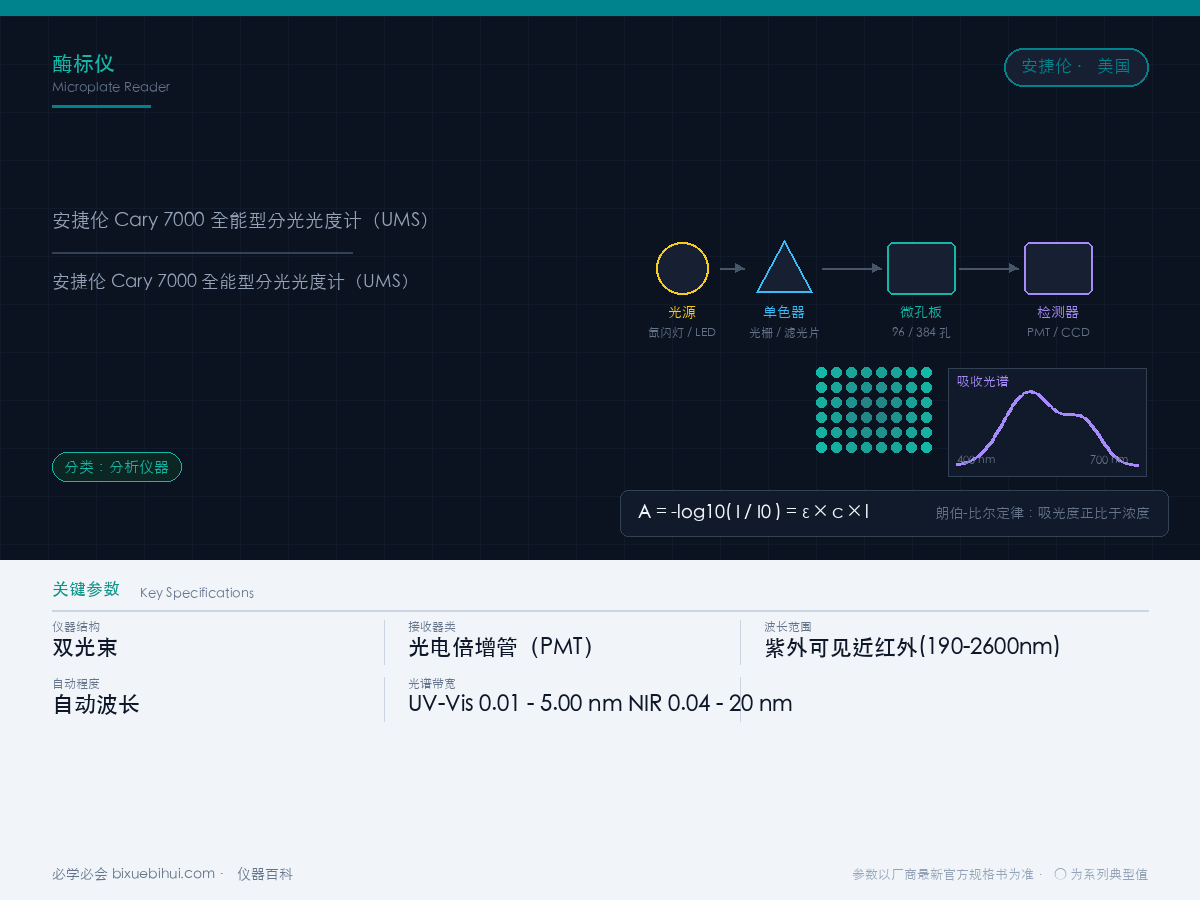The width and height of the screenshot is (1200, 900).
Task: Click the PMT / CCD caption
Action: pyautogui.click(x=1058, y=332)
